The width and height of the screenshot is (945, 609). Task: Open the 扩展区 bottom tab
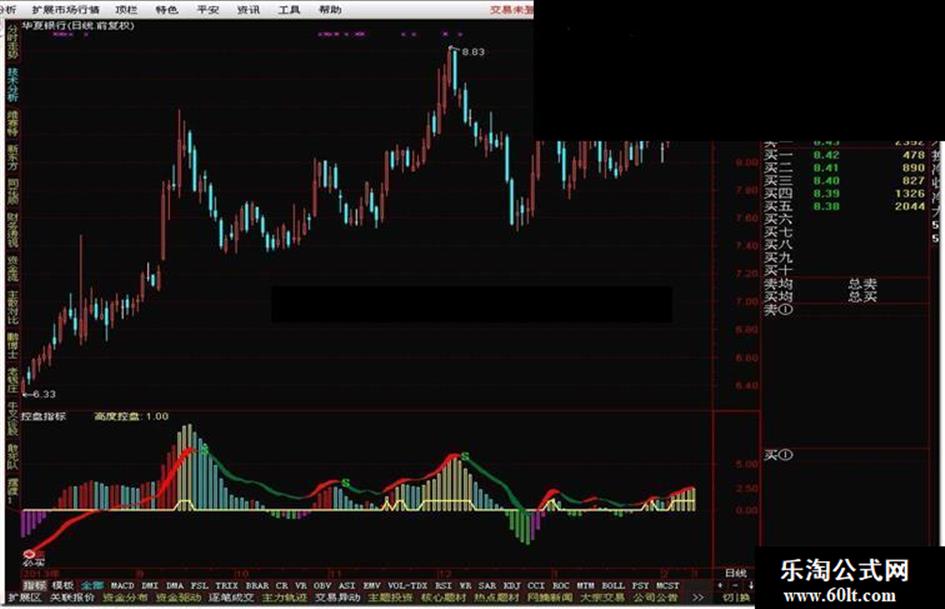coord(25,598)
